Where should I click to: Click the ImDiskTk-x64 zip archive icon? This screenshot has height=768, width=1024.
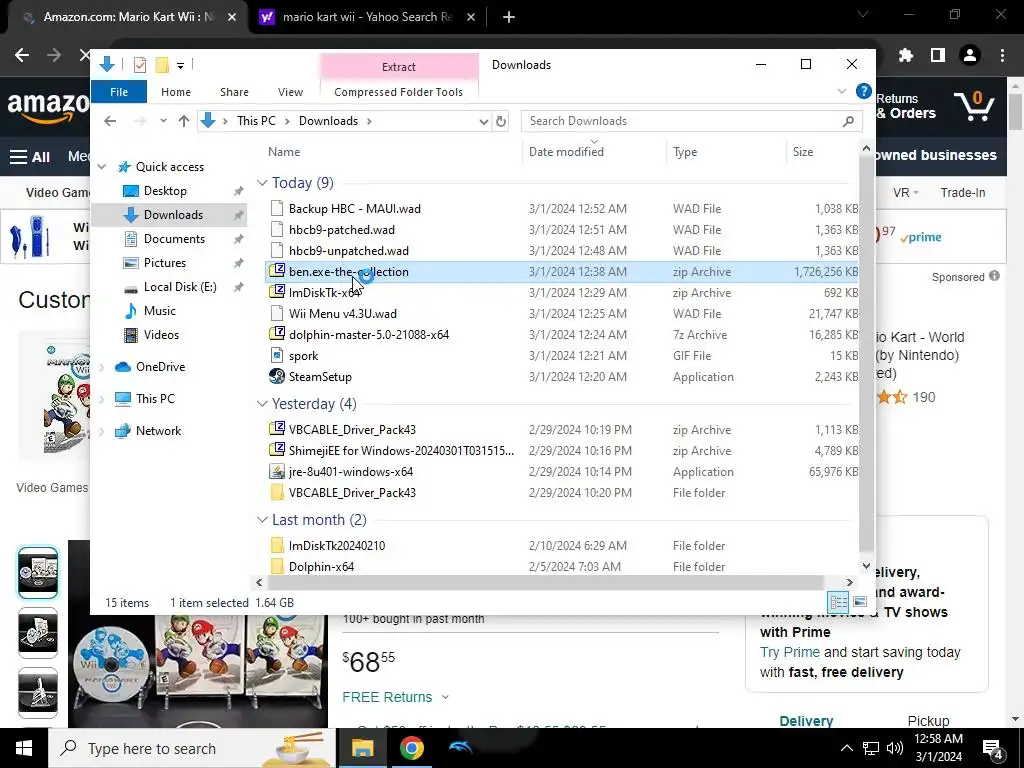pos(277,292)
